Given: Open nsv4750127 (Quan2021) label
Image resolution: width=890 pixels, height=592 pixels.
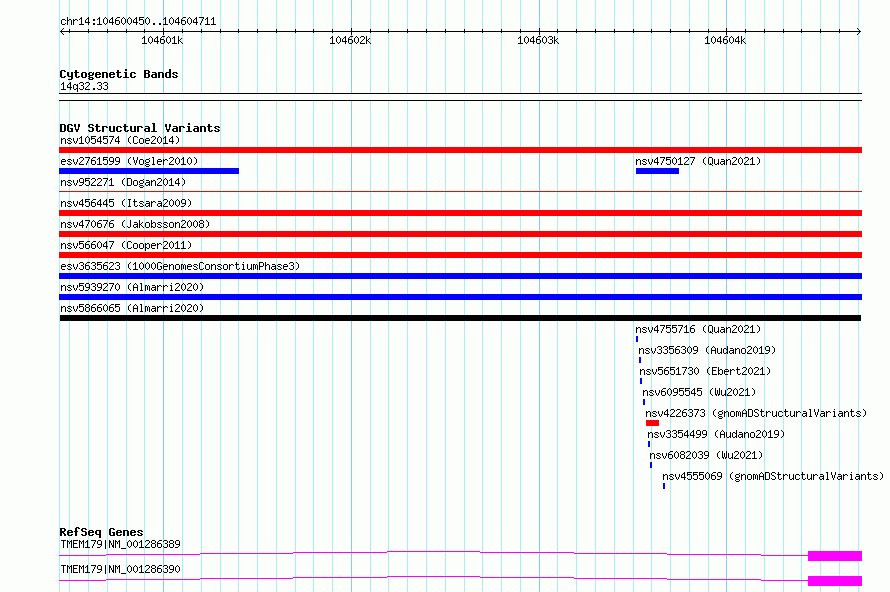Looking at the screenshot, I should [698, 161].
